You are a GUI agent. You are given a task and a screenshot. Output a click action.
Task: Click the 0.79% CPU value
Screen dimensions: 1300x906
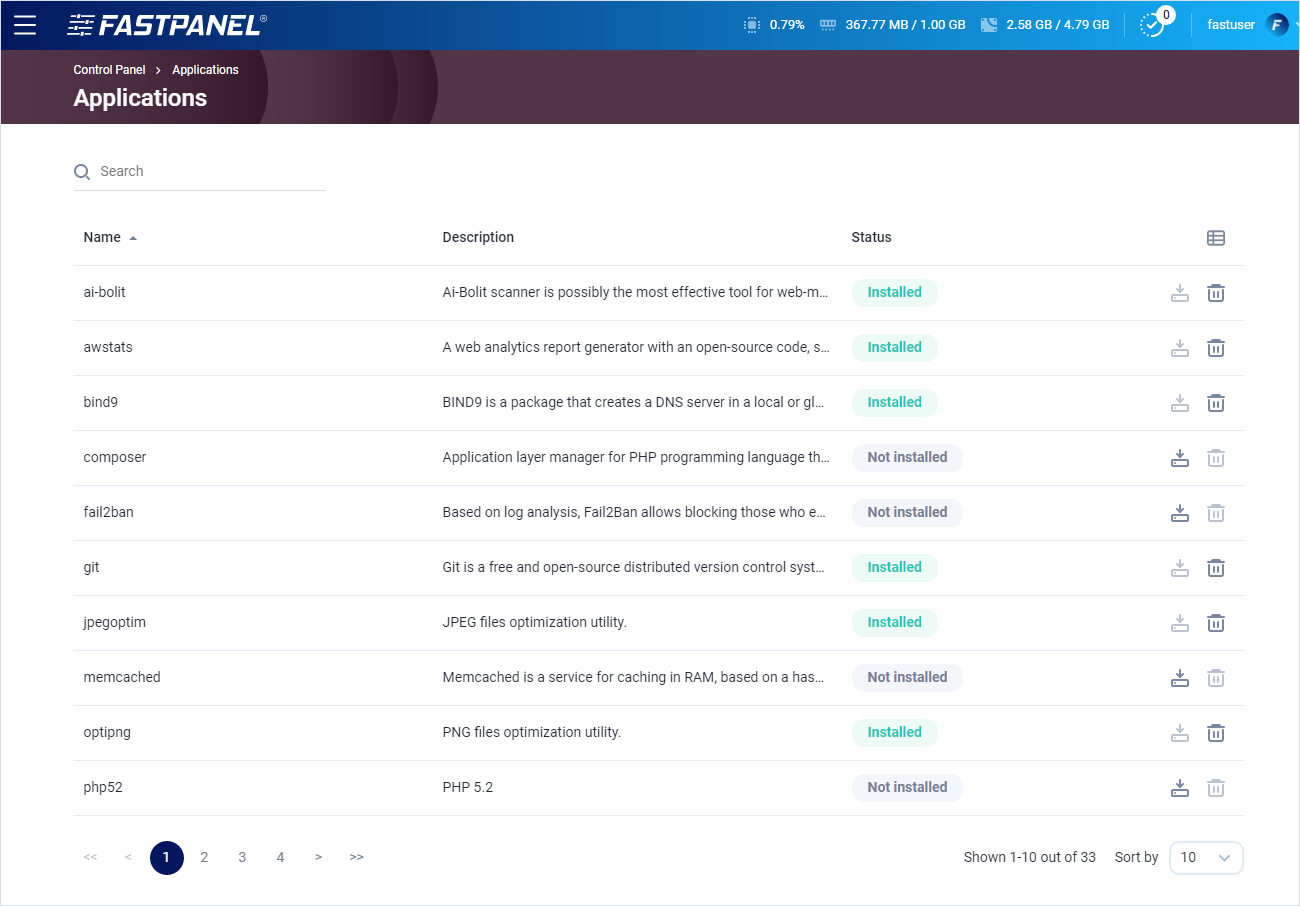tap(787, 25)
